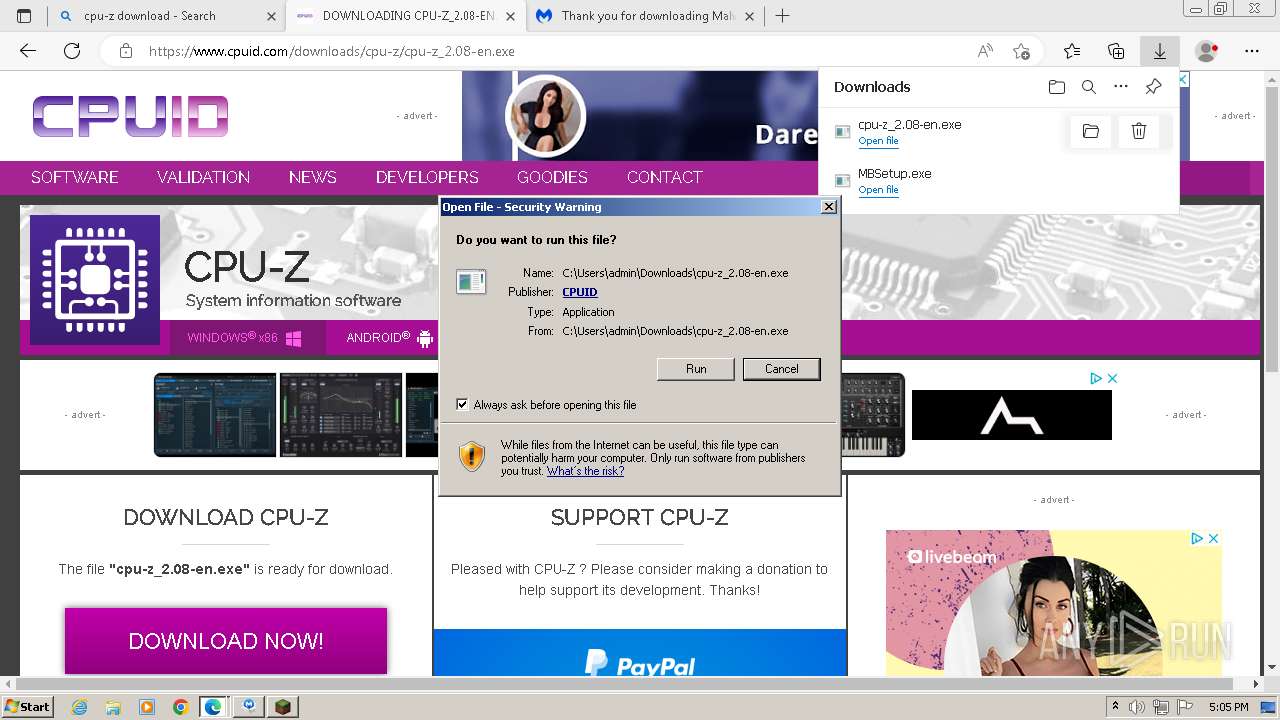The width and height of the screenshot is (1280, 720).
Task: Open NEWS menu item
Action: [312, 177]
